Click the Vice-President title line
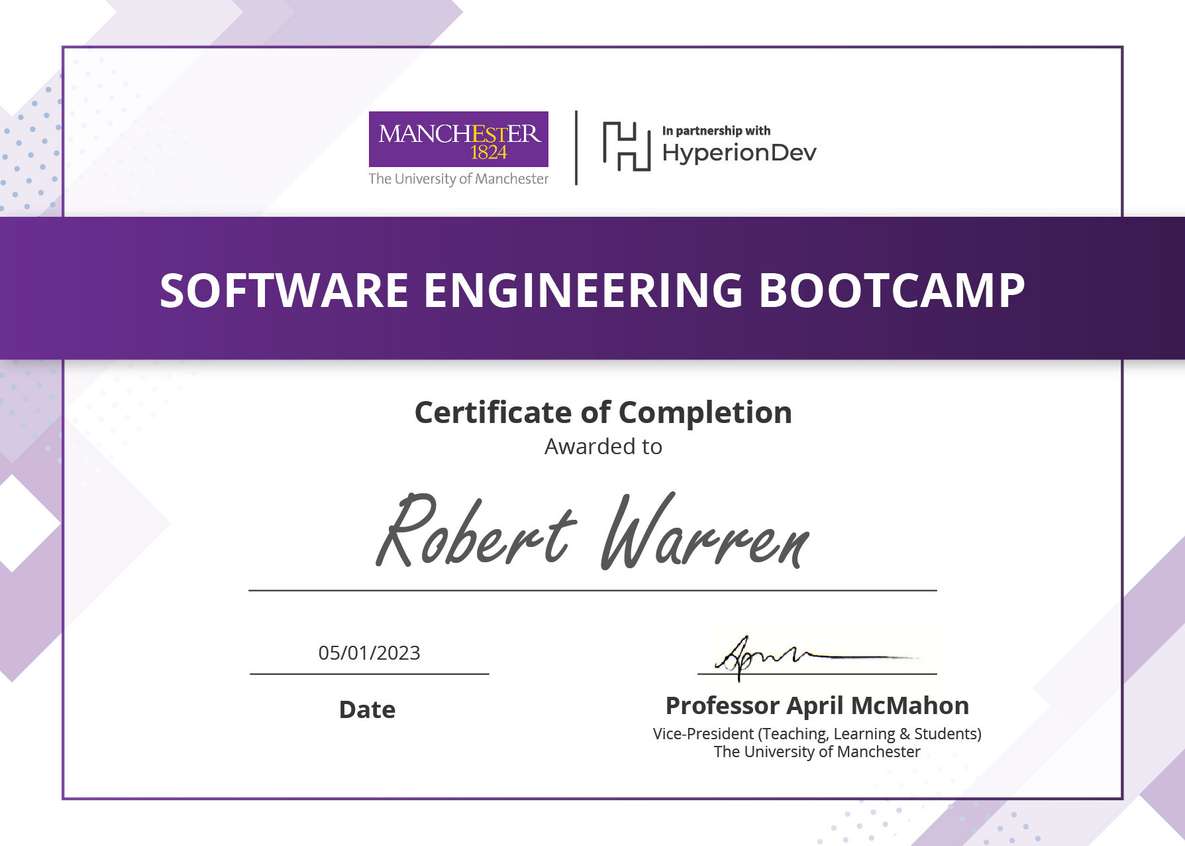 coord(817,733)
